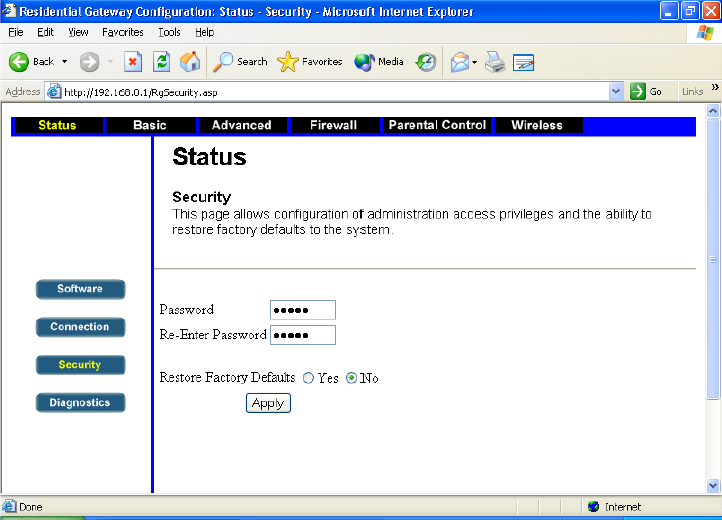Click the Mail envelope icon

pos(460,62)
